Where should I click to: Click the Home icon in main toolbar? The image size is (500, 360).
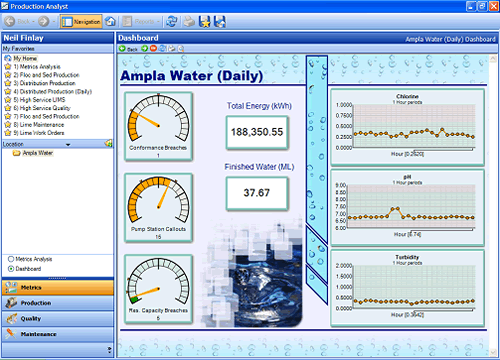[110, 22]
